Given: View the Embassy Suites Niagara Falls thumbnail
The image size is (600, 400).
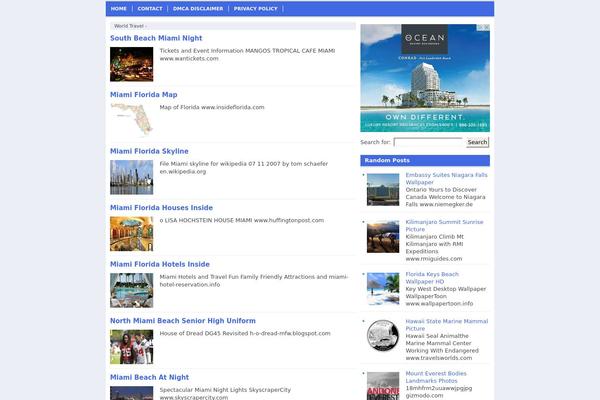Looking at the screenshot, I should 383,189.
